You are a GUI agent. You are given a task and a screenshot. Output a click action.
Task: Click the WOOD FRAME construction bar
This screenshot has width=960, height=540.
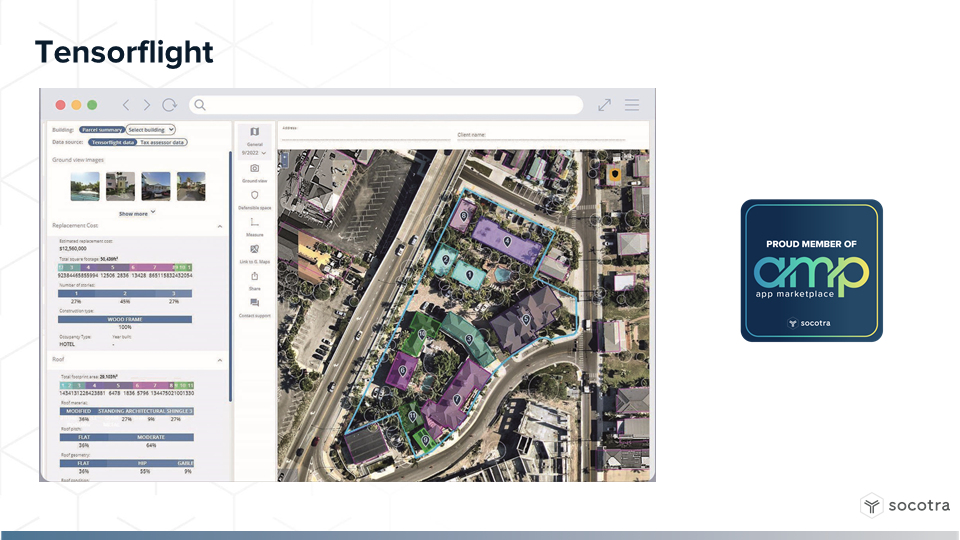click(x=125, y=320)
